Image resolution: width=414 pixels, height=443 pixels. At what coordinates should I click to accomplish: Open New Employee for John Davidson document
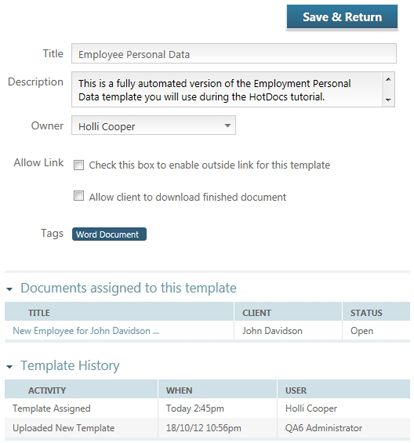click(86, 331)
